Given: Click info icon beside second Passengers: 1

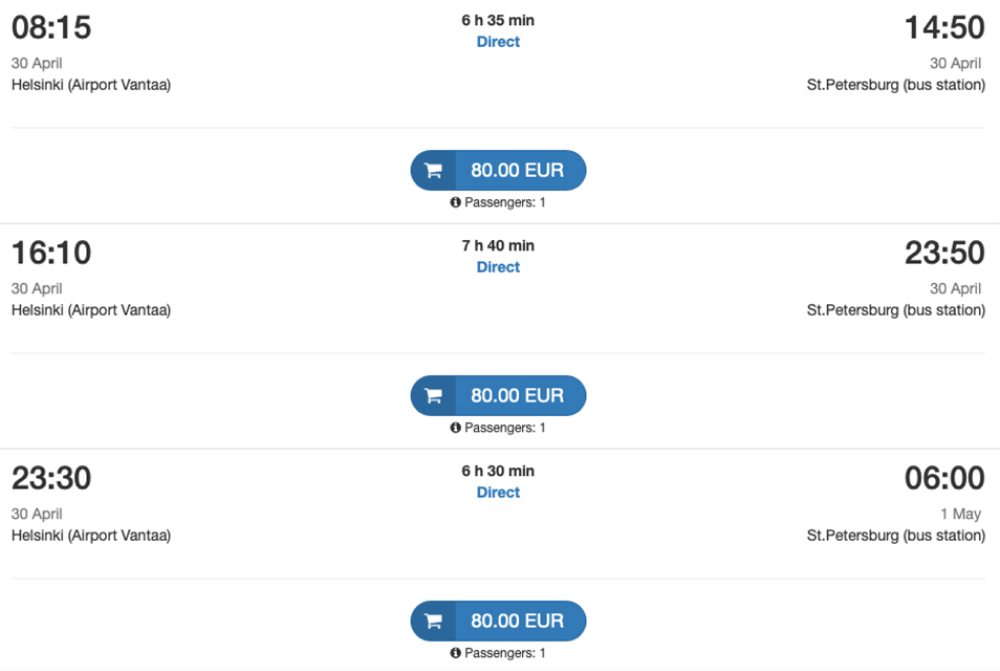Looking at the screenshot, I should (455, 427).
